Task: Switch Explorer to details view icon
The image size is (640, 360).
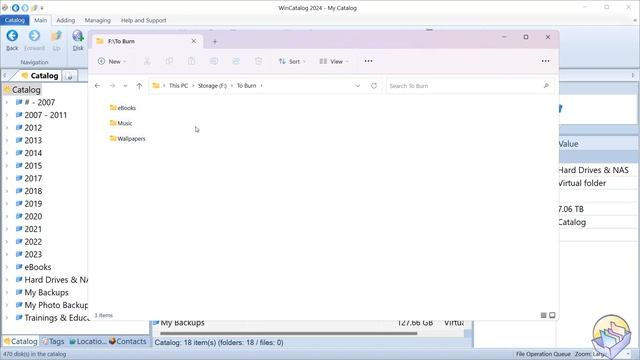Action: click(543, 315)
